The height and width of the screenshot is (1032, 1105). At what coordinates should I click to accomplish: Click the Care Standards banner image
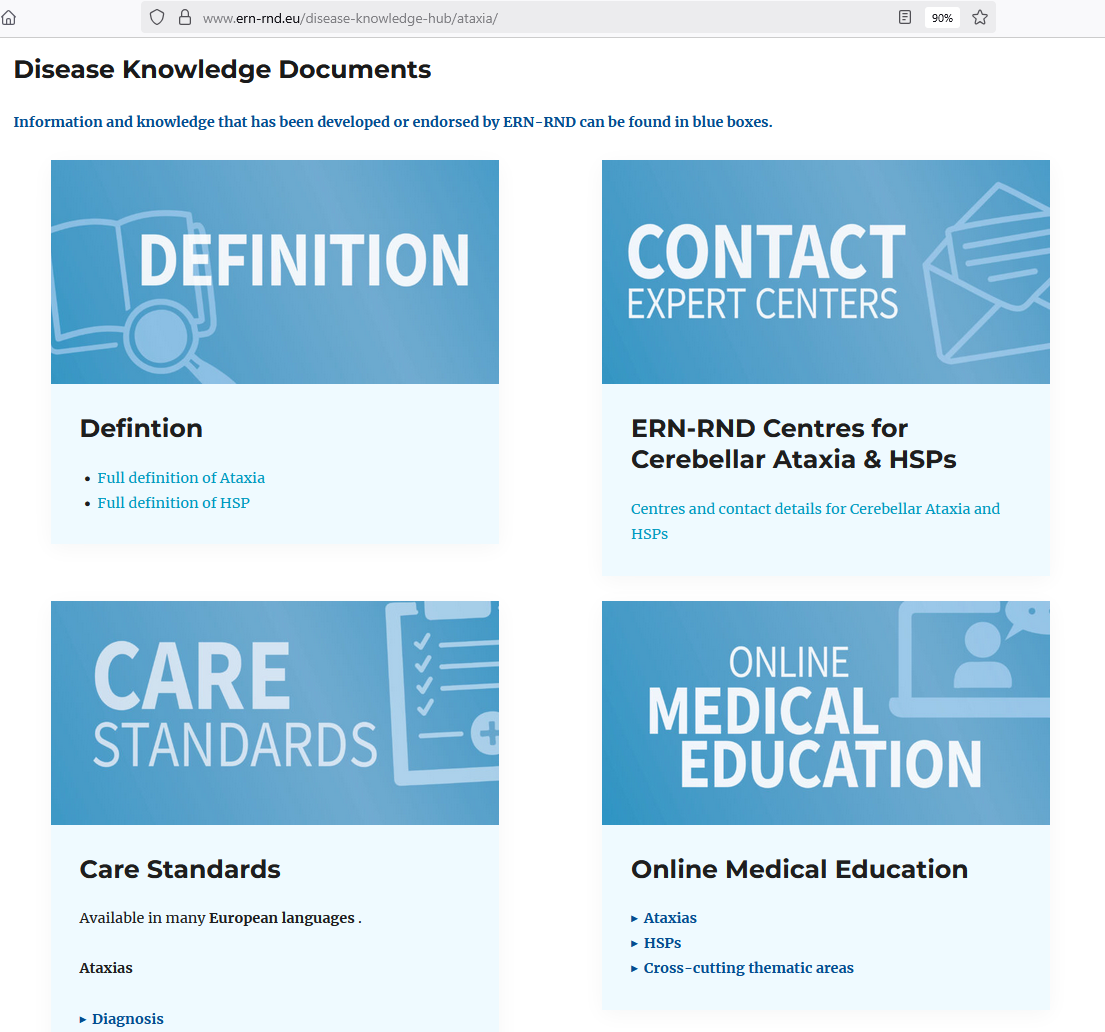[x=275, y=713]
